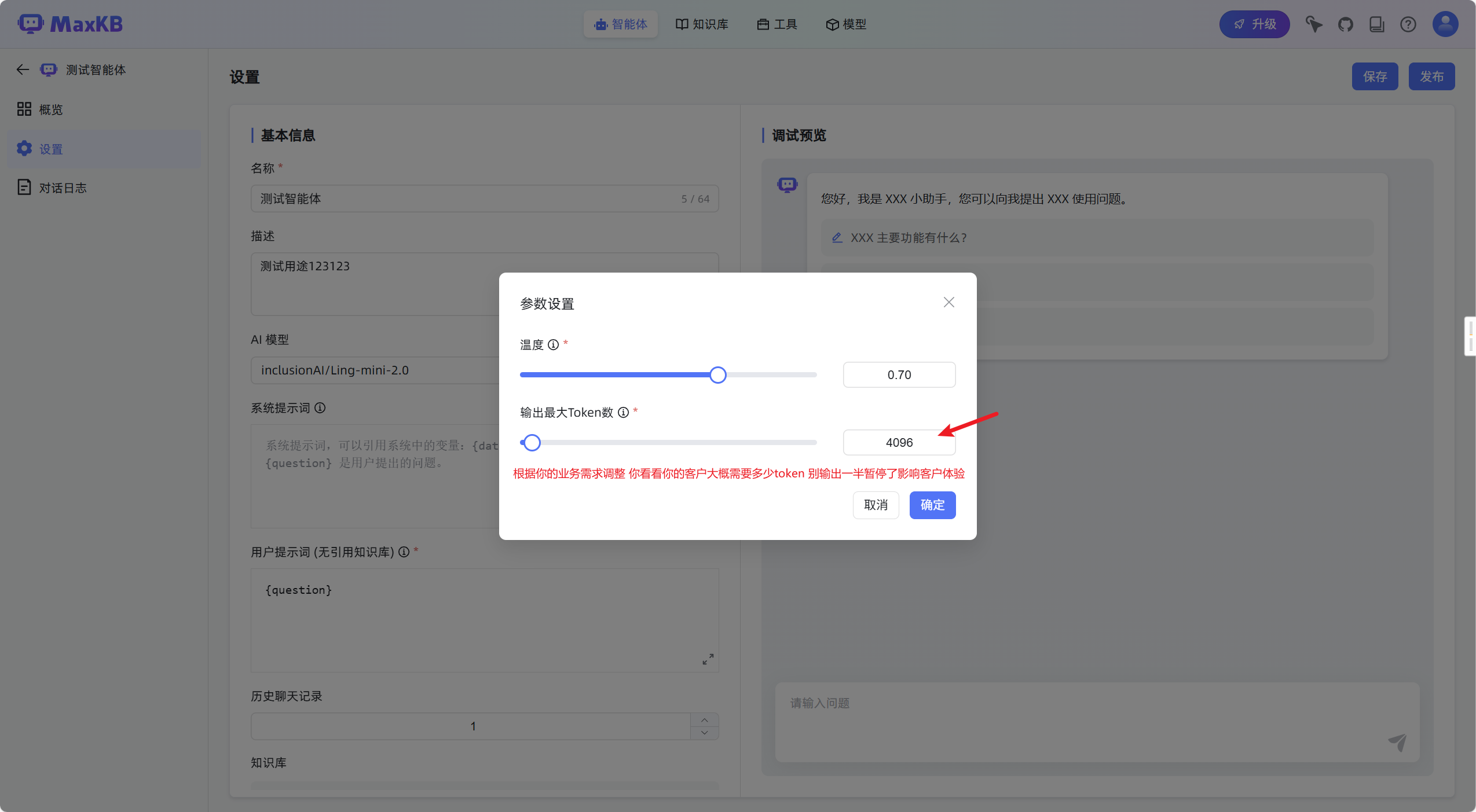Open the documentation book icon in header
Viewport: 1476px width, 812px height.
pyautogui.click(x=1376, y=24)
